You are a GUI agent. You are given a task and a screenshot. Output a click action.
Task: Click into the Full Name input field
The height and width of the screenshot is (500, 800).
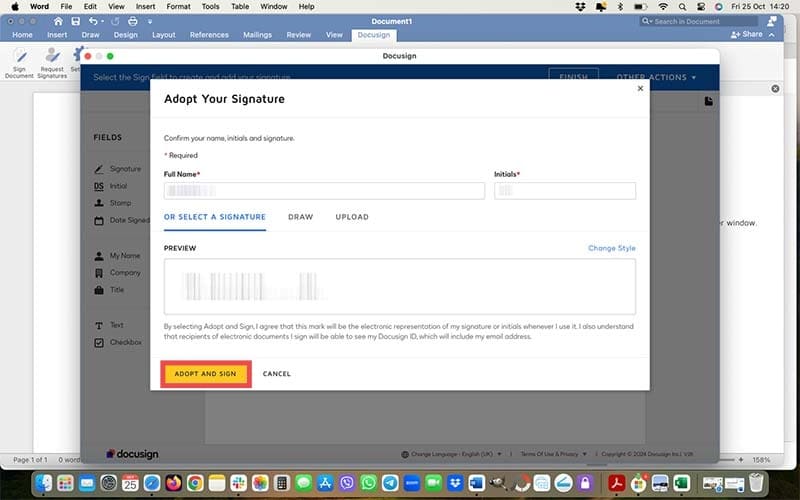324,191
